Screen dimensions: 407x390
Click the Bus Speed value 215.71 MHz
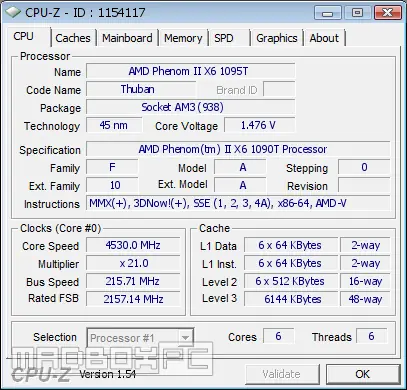[133, 281]
